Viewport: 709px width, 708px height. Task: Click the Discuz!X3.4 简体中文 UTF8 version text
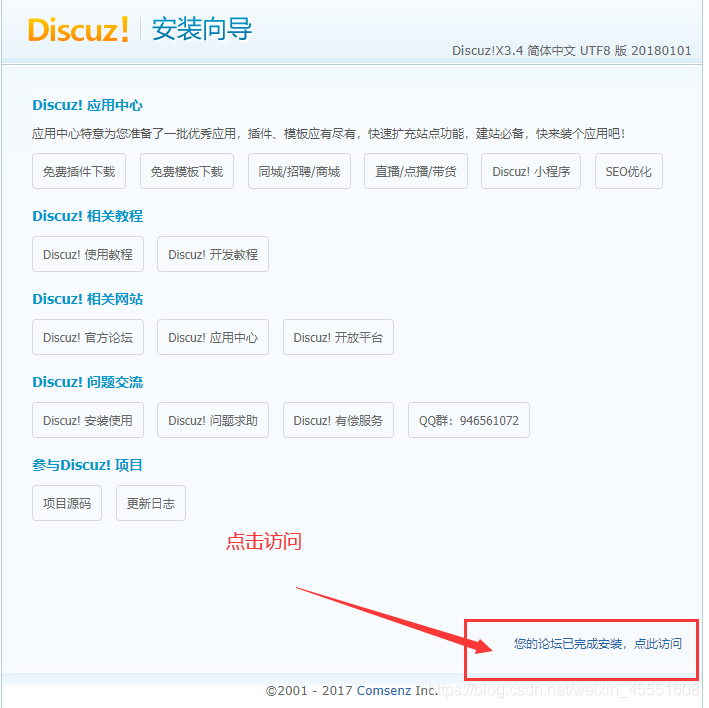click(572, 51)
